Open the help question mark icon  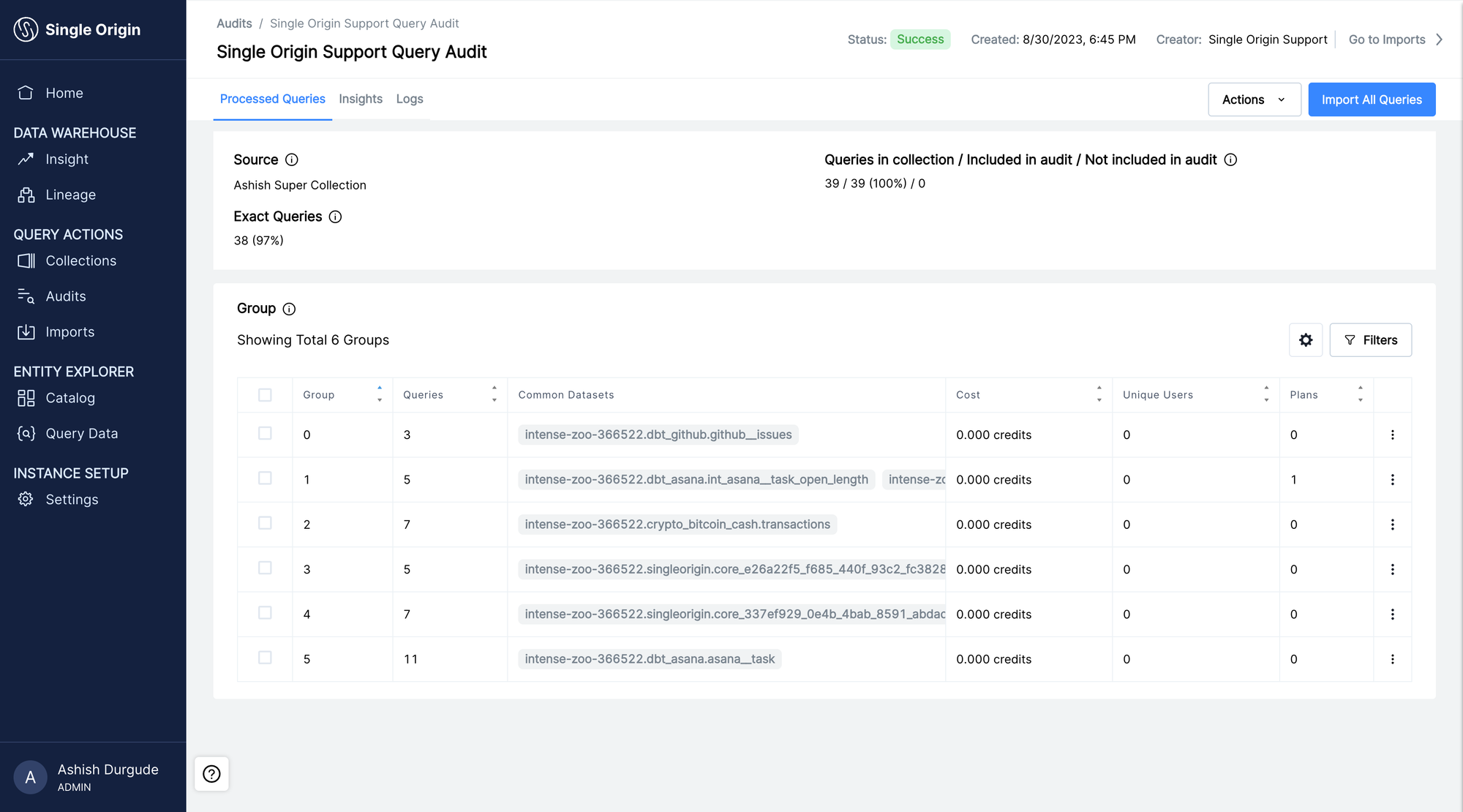(211, 774)
